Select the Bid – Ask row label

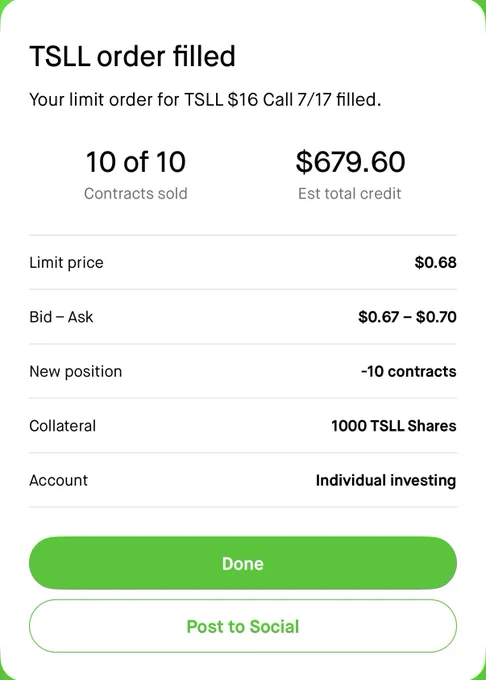point(61,317)
